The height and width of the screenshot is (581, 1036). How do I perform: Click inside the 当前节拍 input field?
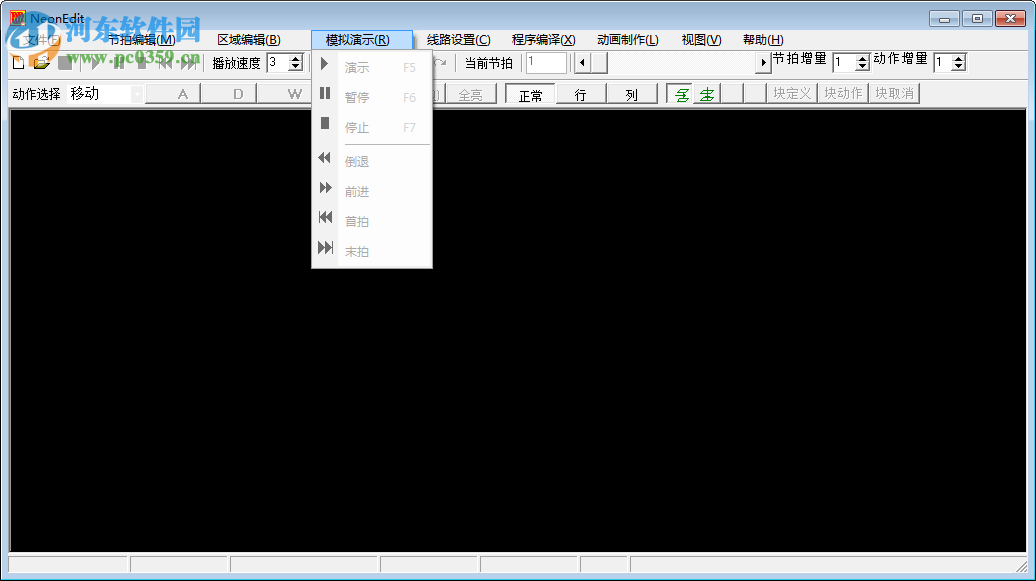pos(546,62)
